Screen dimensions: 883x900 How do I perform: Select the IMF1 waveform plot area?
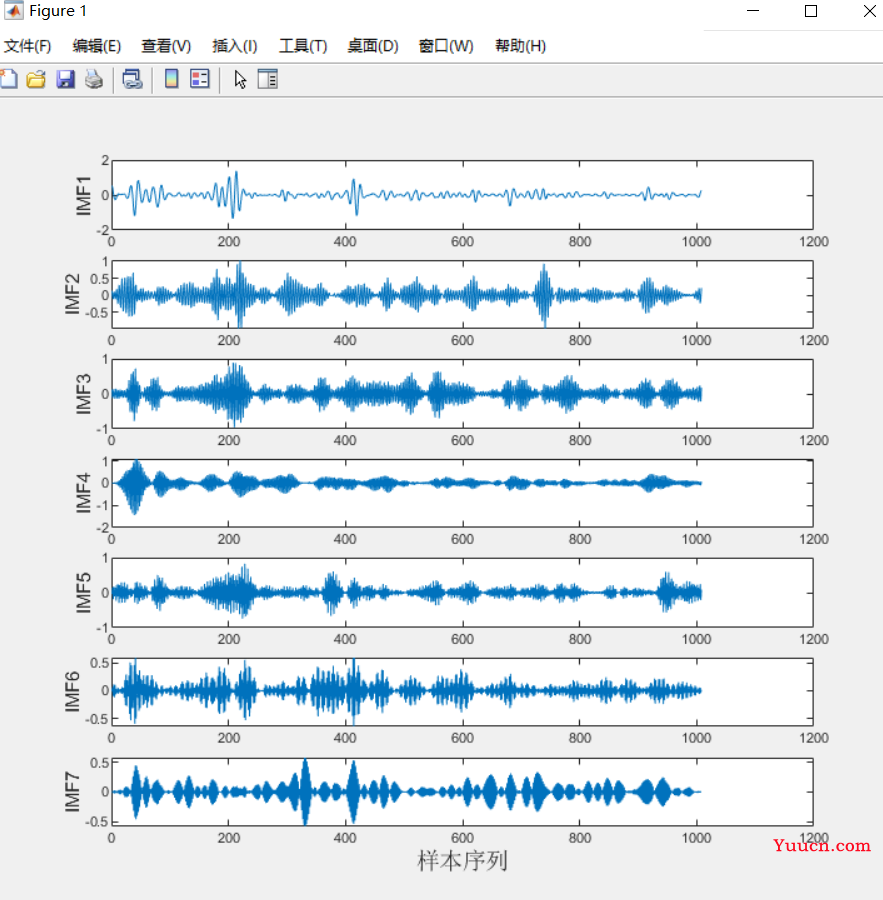tap(462, 195)
